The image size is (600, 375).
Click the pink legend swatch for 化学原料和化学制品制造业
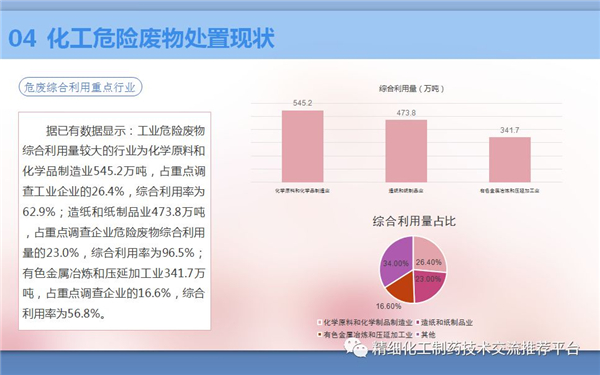tap(319, 323)
